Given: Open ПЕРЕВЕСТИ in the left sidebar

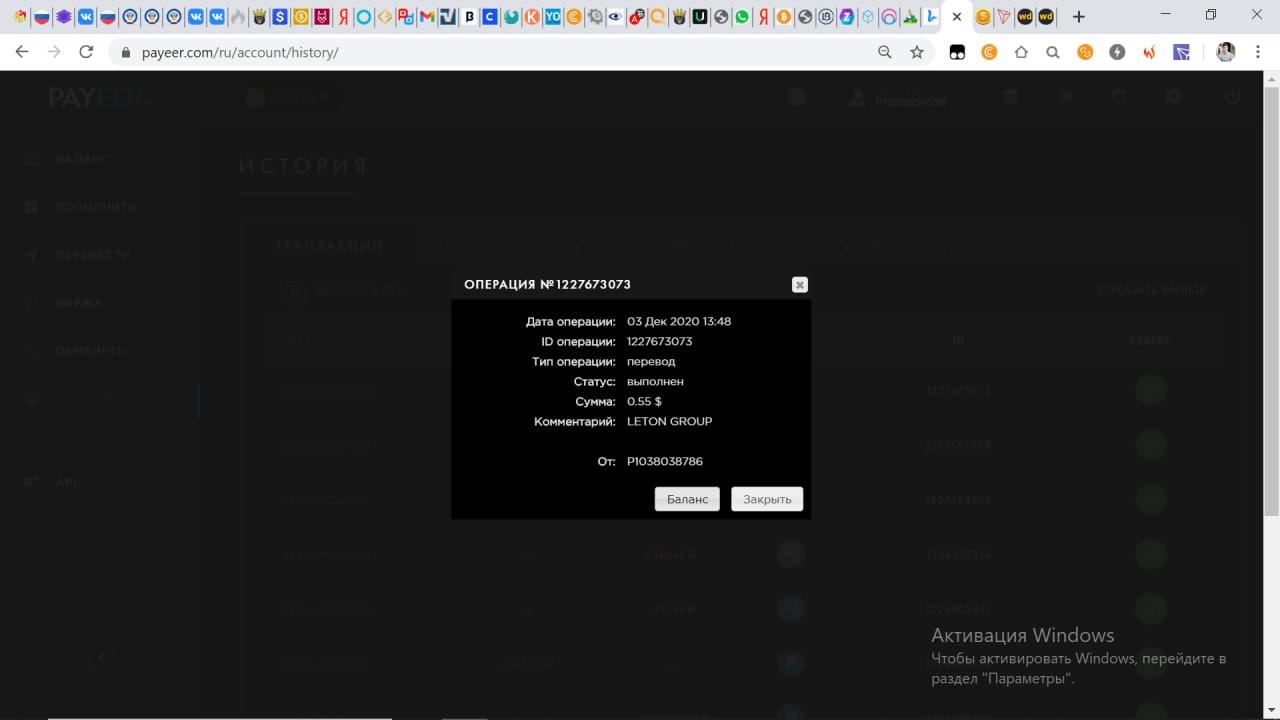Looking at the screenshot, I should 93,255.
